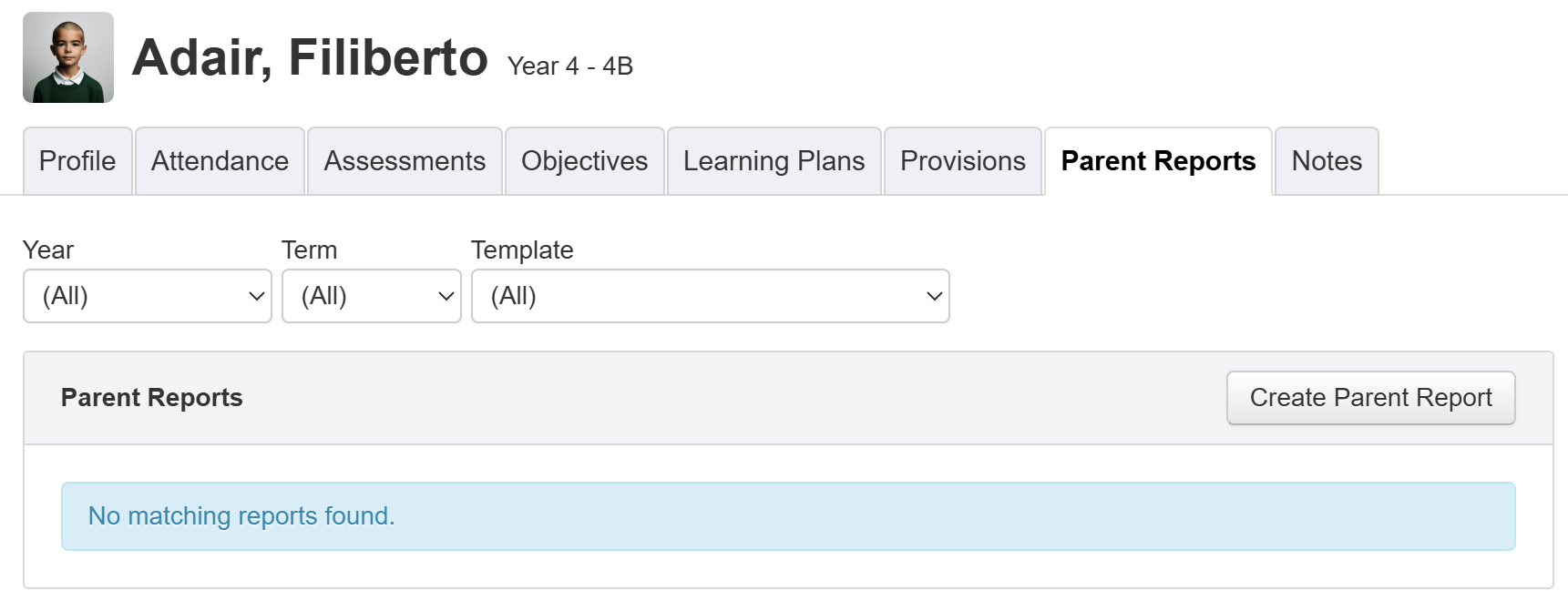Image resolution: width=1568 pixels, height=601 pixels.
Task: Click the Parent Reports tab
Action: [x=1158, y=161]
